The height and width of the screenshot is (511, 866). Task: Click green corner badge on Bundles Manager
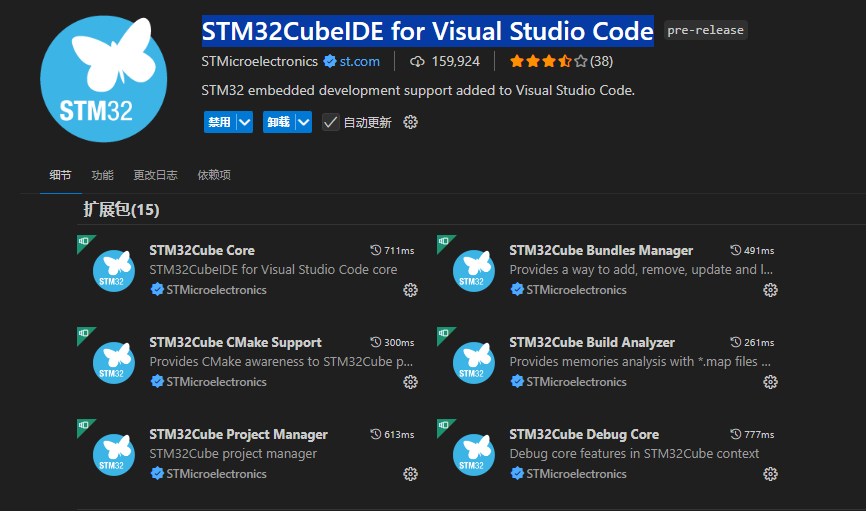[444, 242]
